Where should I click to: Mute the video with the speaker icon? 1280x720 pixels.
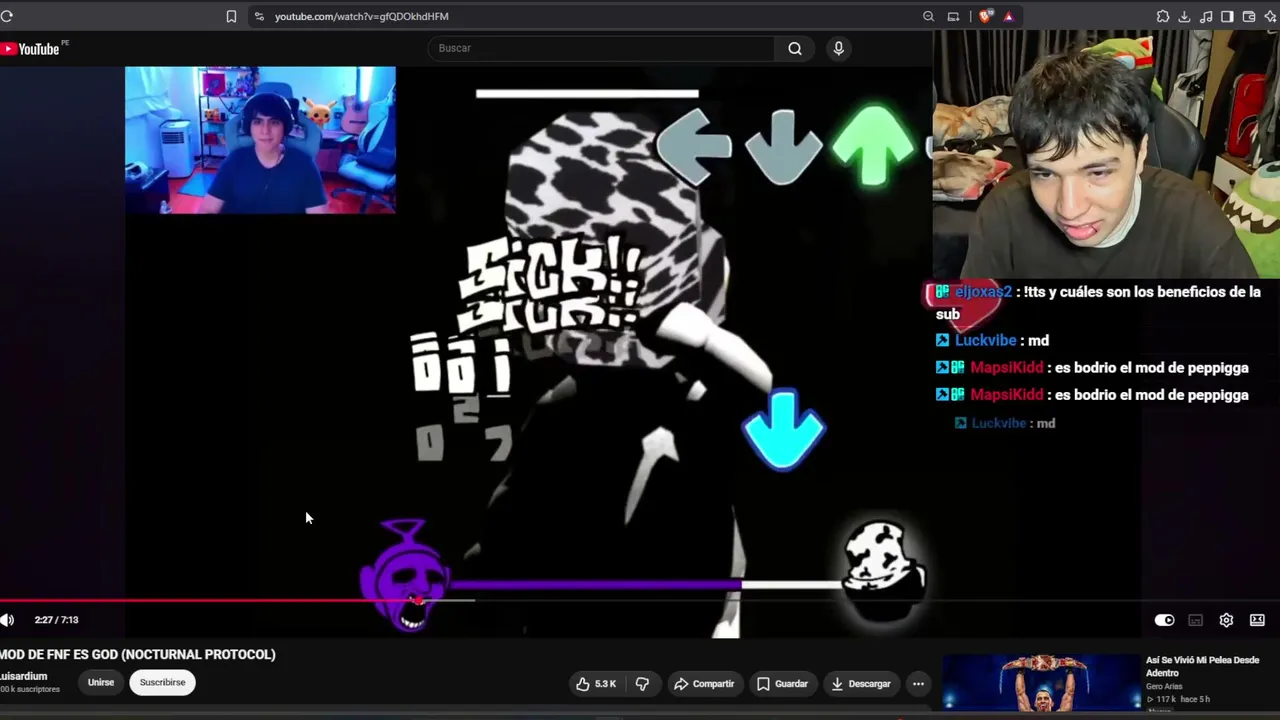7,620
